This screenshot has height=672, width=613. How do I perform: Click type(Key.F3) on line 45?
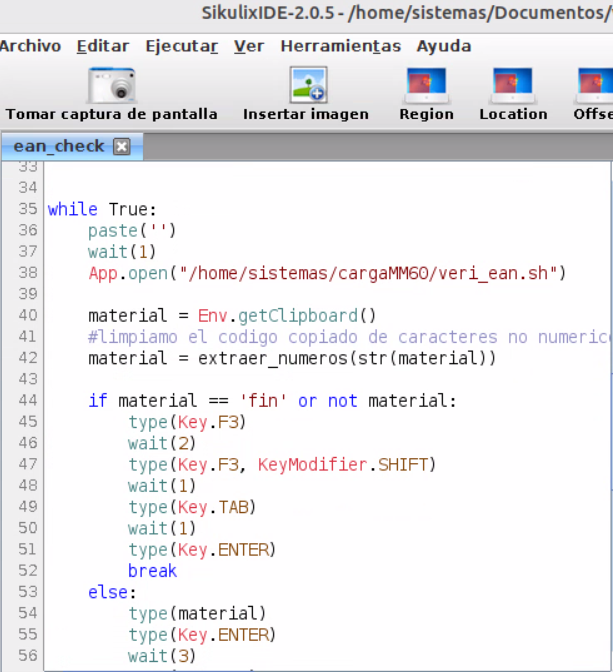pos(187,422)
